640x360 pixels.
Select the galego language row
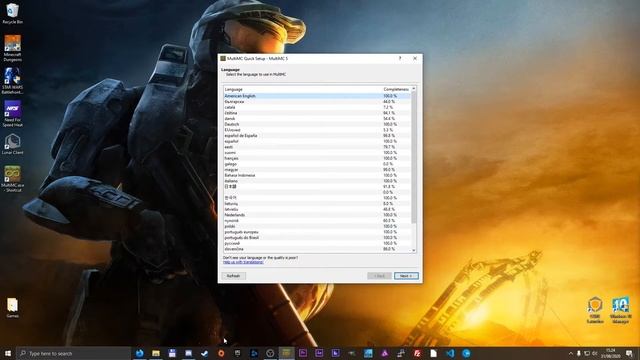click(x=317, y=164)
